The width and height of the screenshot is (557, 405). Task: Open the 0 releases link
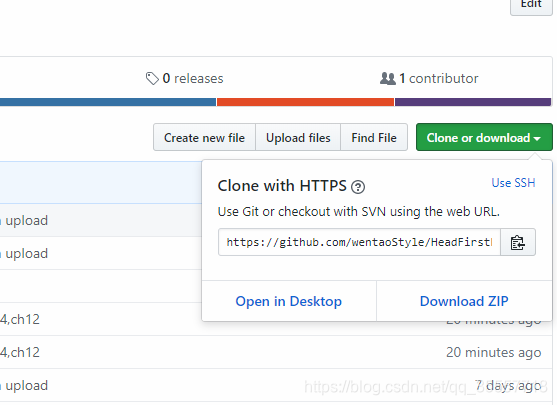coord(185,79)
